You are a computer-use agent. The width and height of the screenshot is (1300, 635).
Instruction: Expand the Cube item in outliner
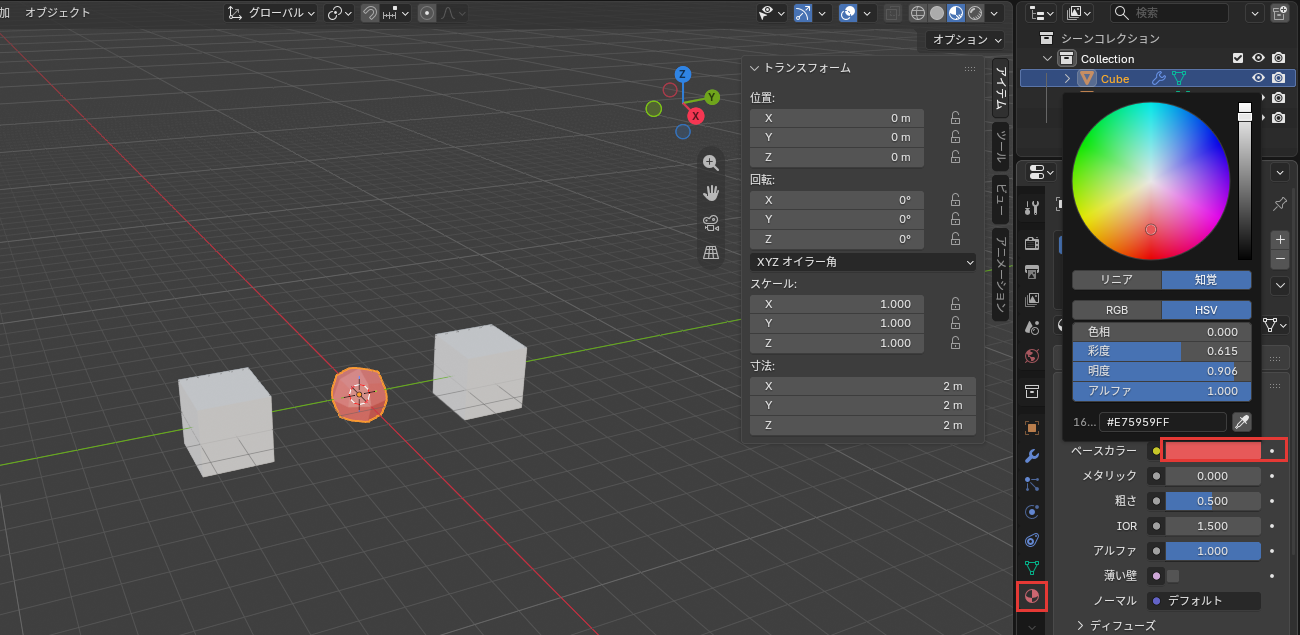1067,78
